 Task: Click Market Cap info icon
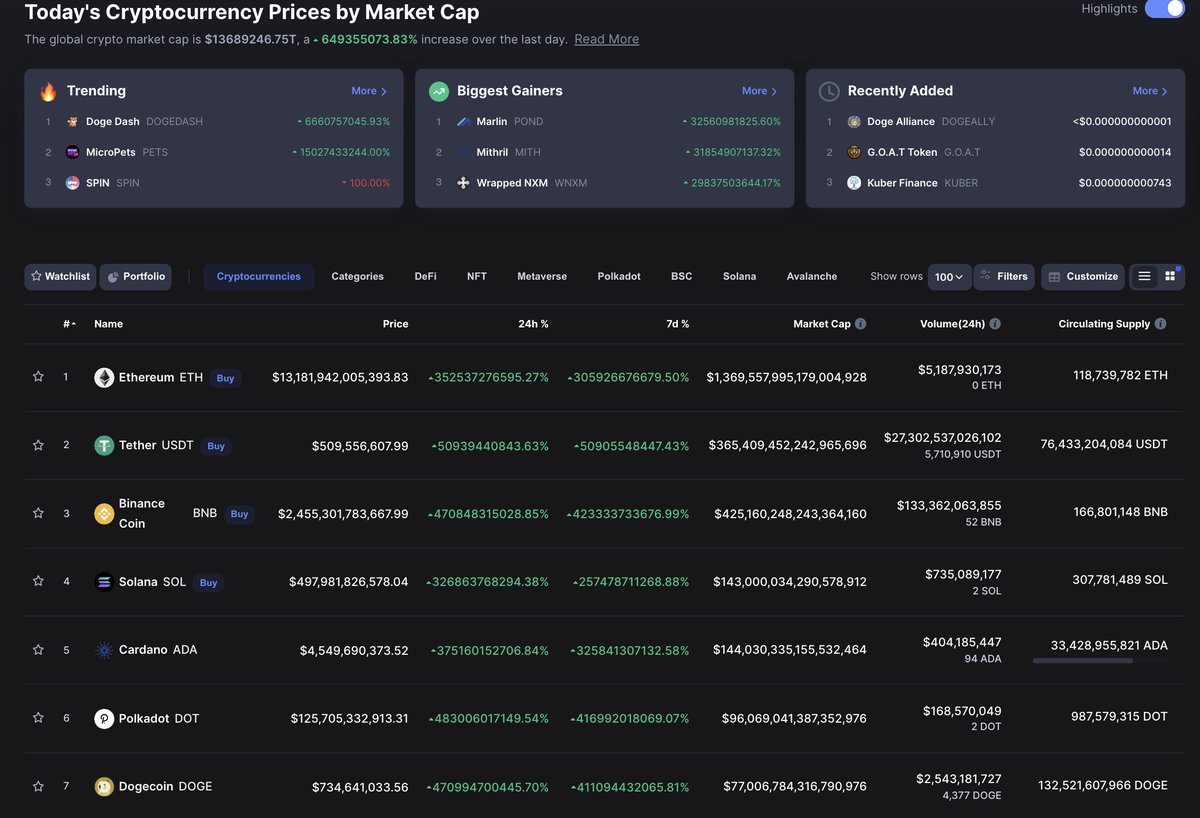click(x=861, y=324)
